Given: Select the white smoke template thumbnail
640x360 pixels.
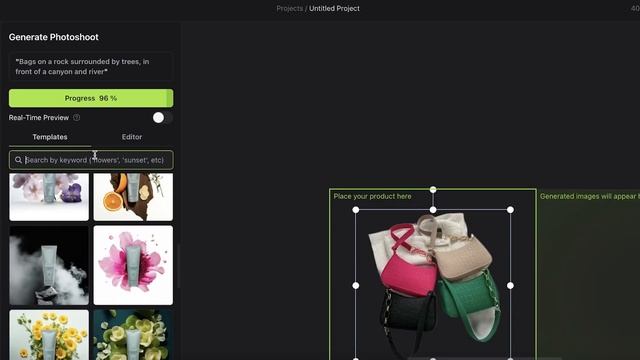Looking at the screenshot, I should 49,265.
